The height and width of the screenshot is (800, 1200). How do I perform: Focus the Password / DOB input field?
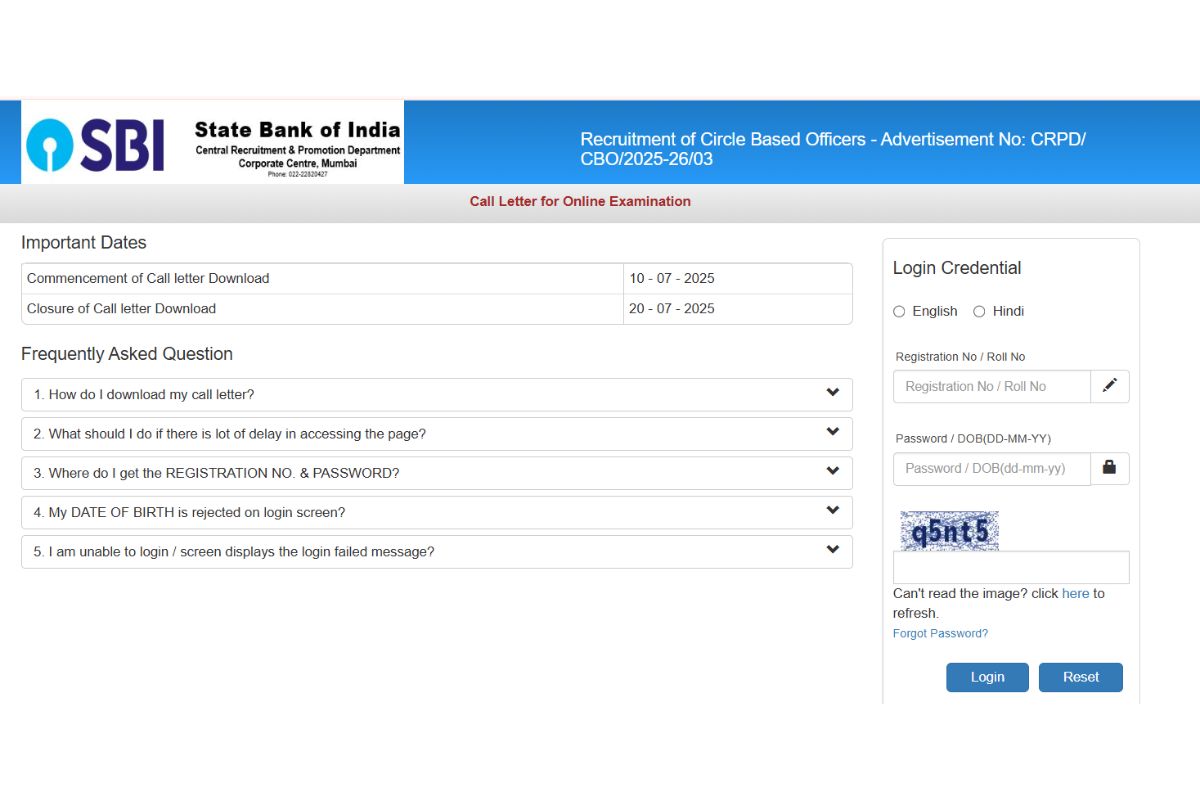pyautogui.click(x=992, y=468)
